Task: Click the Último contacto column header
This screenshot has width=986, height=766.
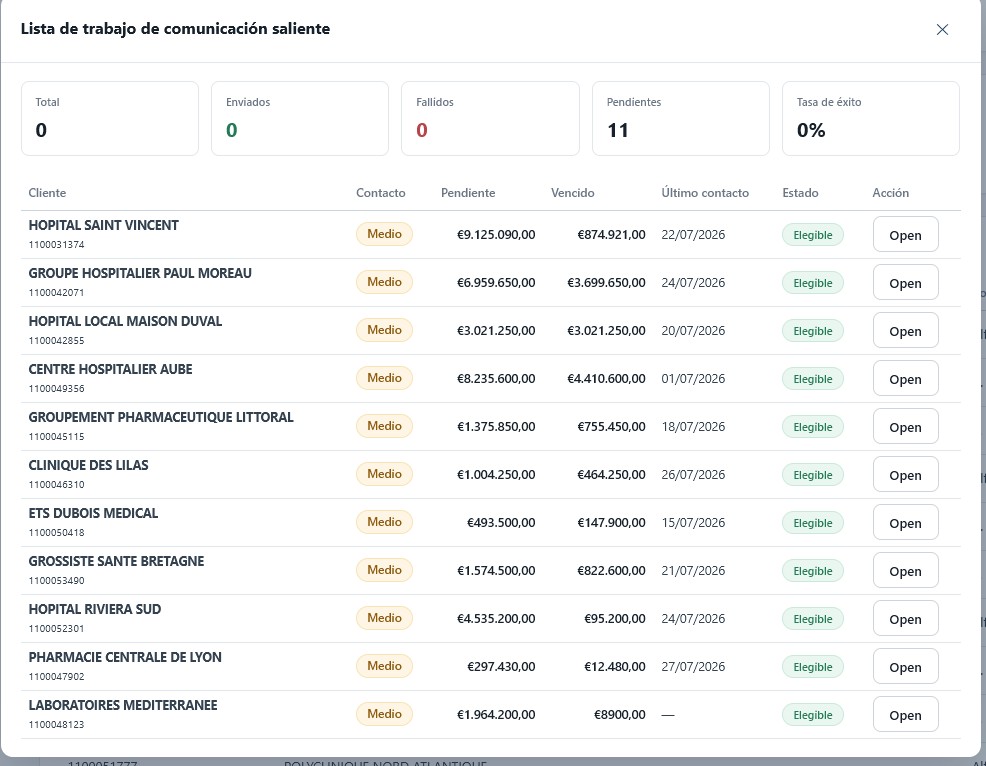Action: pos(705,193)
